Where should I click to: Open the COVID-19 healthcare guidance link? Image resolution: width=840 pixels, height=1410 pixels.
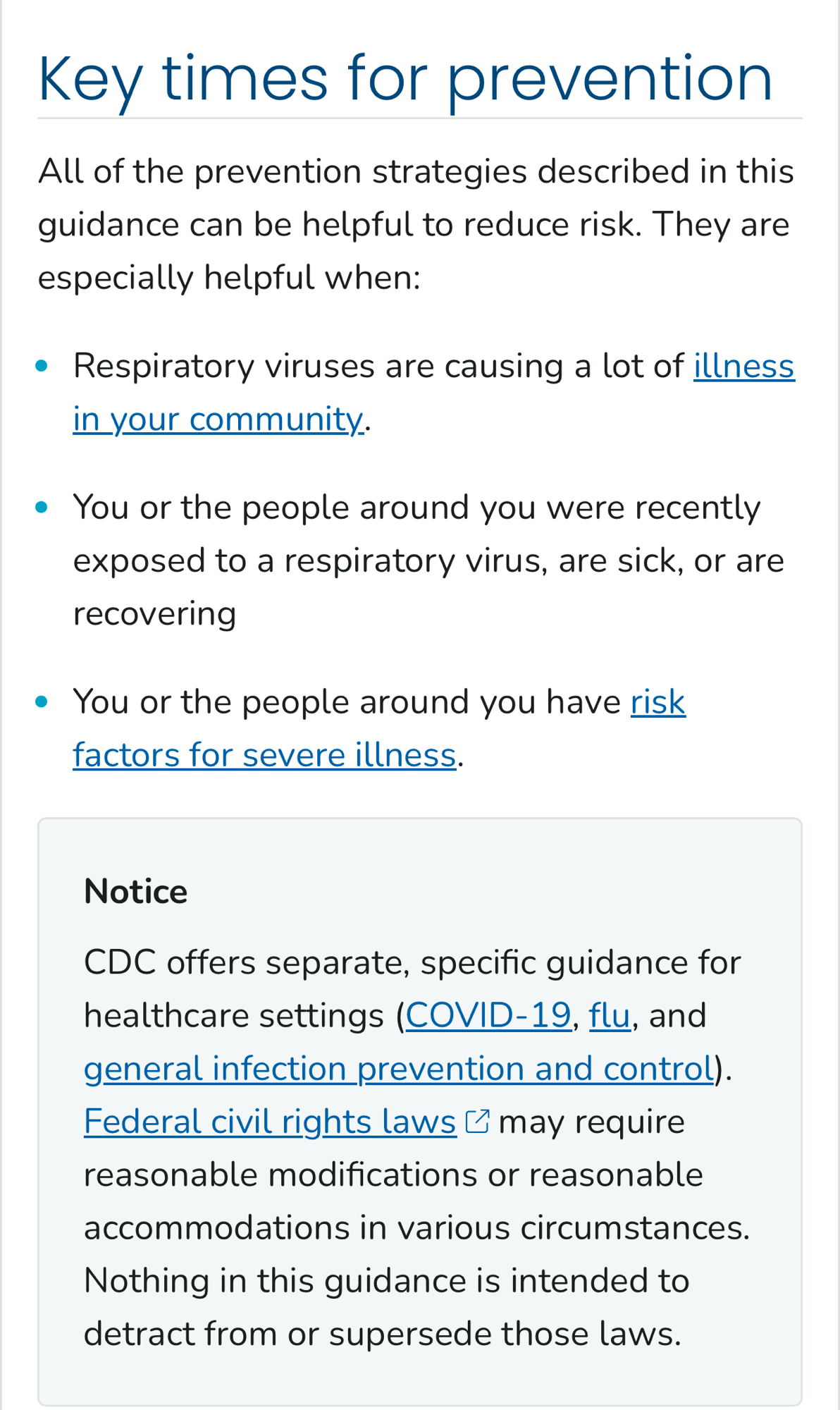click(488, 1016)
